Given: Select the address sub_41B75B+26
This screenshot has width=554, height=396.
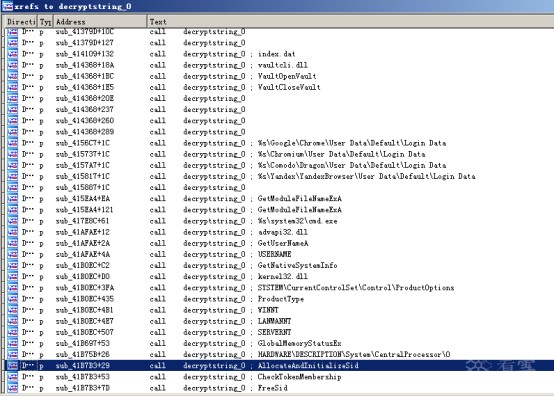Looking at the screenshot, I should pyautogui.click(x=83, y=354).
